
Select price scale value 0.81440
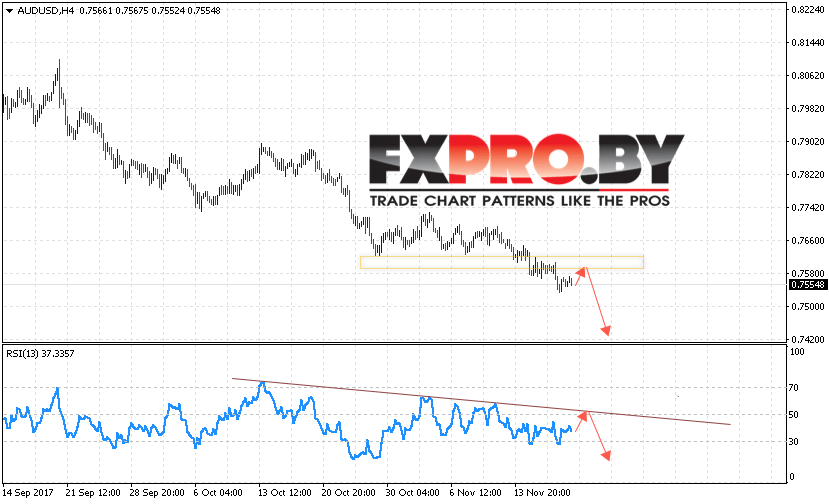tap(808, 42)
